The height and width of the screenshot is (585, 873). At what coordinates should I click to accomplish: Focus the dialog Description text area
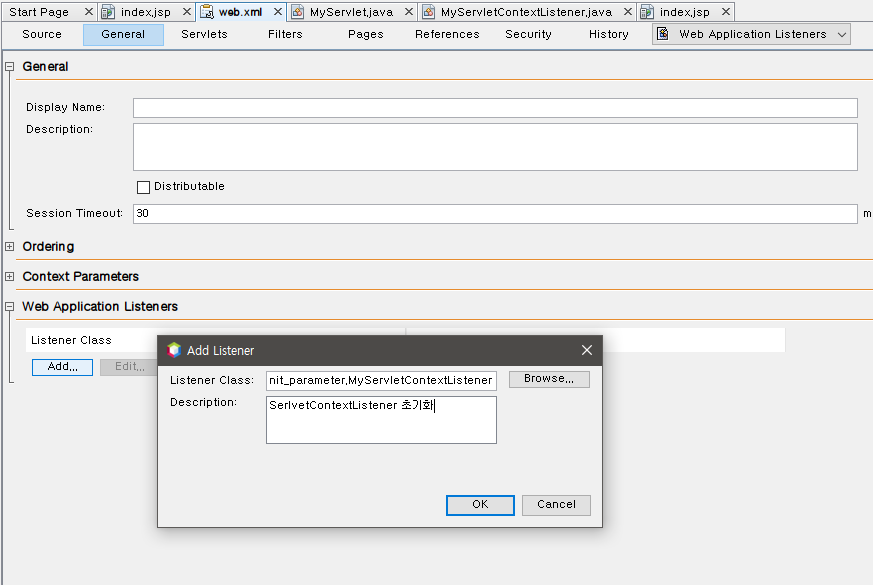point(381,420)
